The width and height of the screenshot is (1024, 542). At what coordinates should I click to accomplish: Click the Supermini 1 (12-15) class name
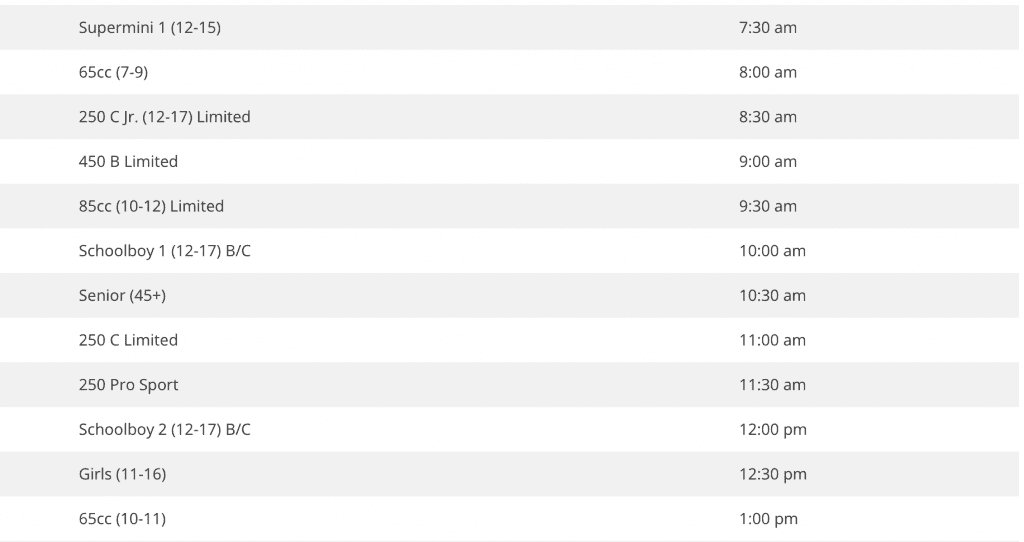point(150,28)
